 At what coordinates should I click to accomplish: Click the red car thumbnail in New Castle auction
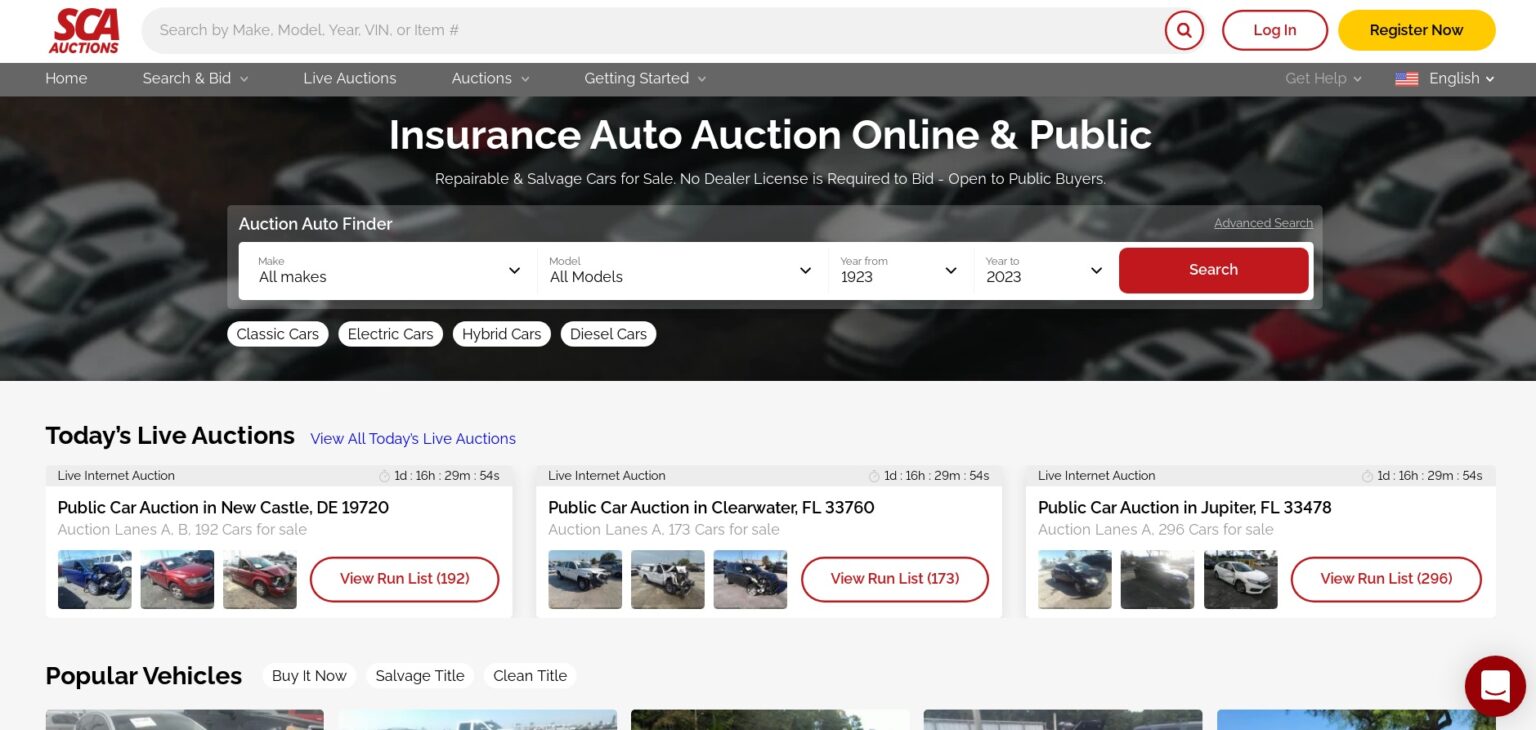tap(177, 579)
